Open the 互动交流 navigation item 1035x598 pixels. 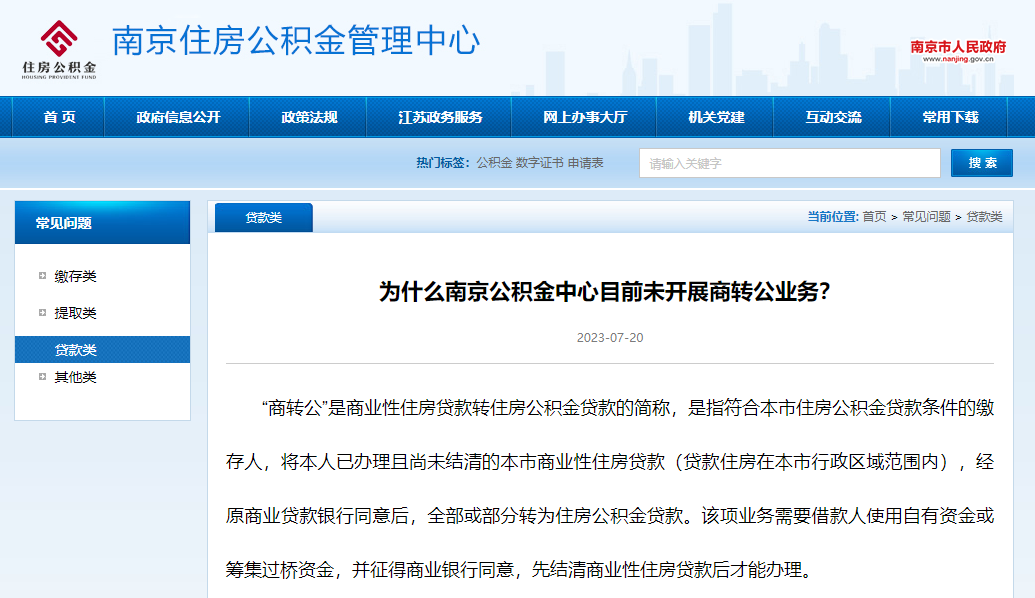(833, 117)
